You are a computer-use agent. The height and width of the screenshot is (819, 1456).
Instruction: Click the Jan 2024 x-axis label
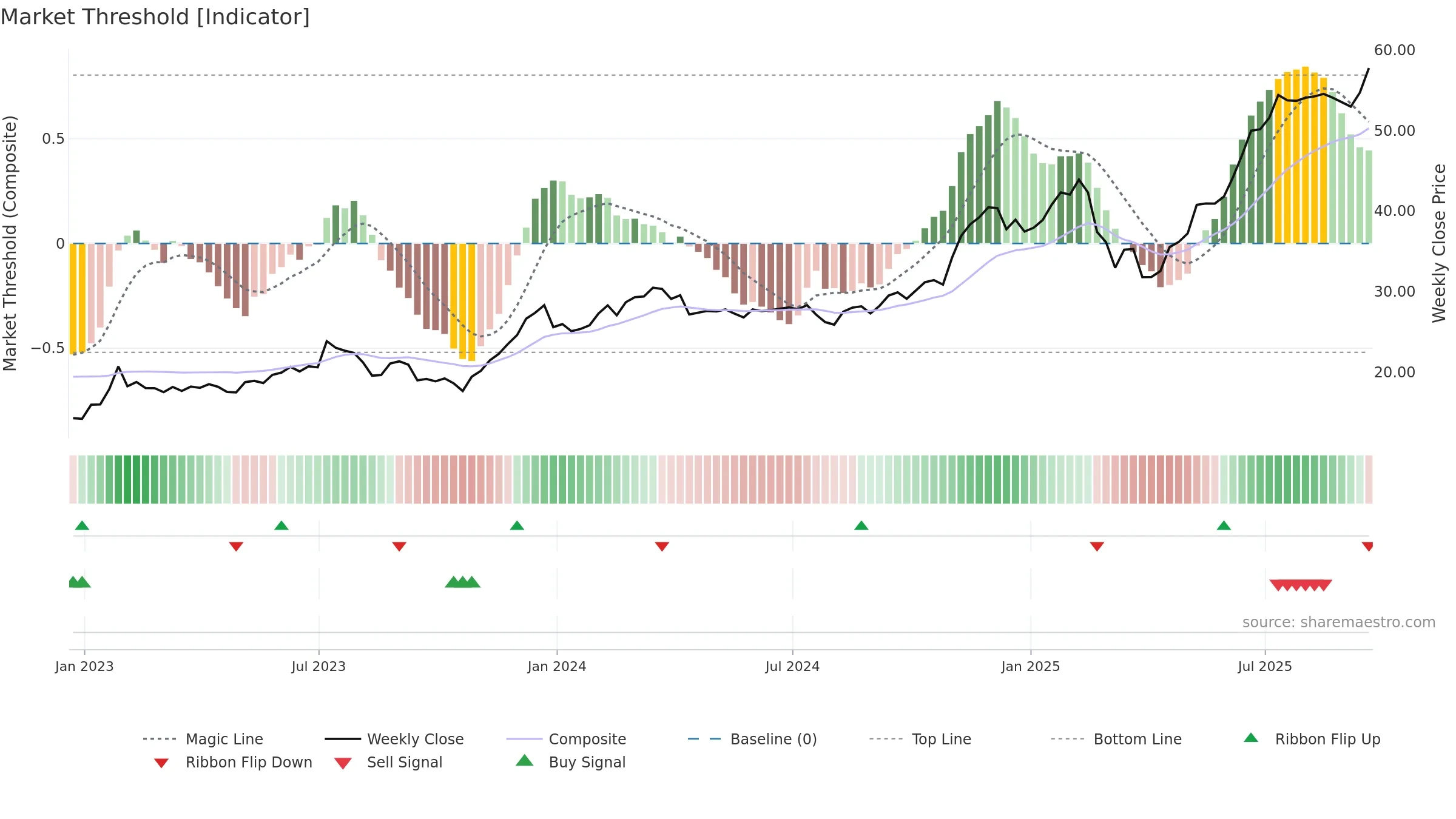tap(557, 666)
